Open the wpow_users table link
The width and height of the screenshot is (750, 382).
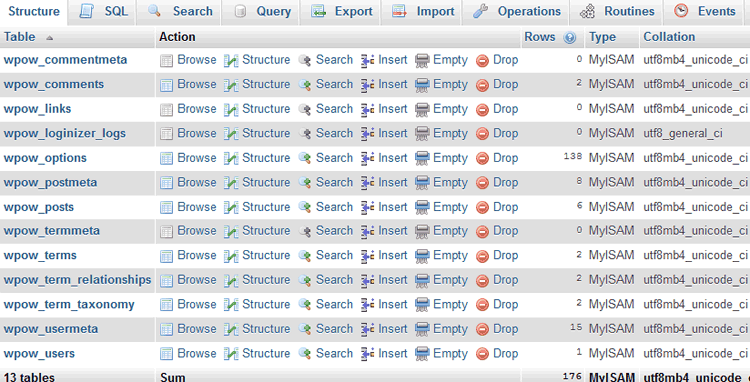click(x=39, y=354)
